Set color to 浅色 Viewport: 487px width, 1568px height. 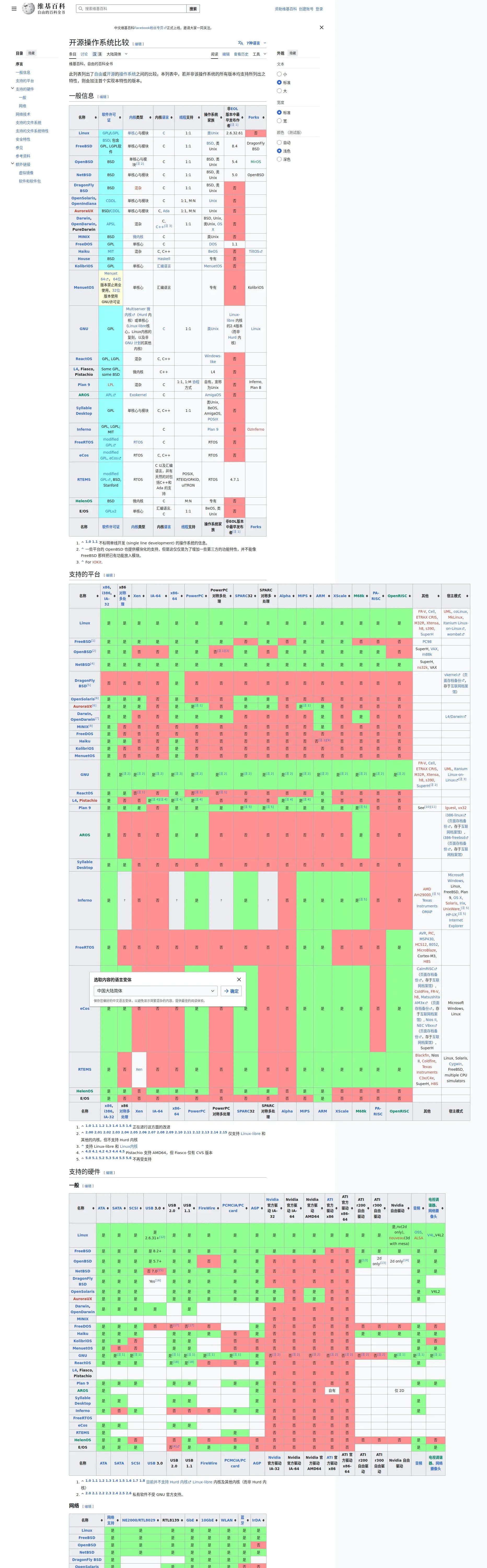[x=279, y=151]
